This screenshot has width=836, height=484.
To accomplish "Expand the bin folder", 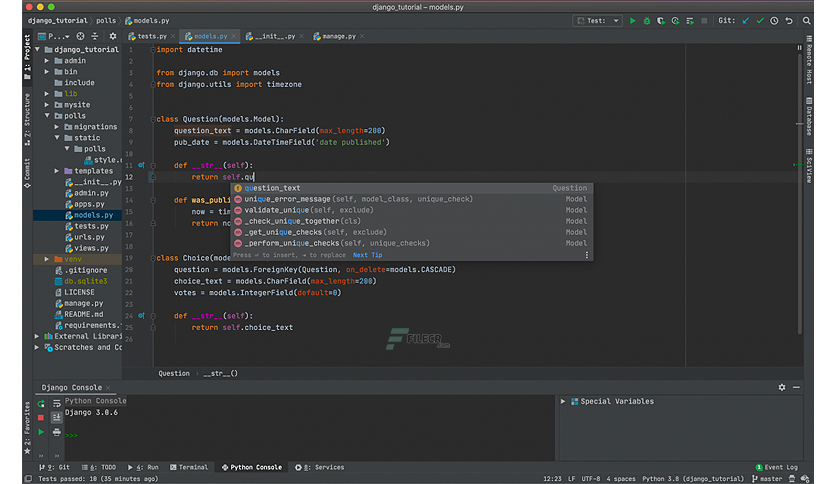I will pos(47,71).
